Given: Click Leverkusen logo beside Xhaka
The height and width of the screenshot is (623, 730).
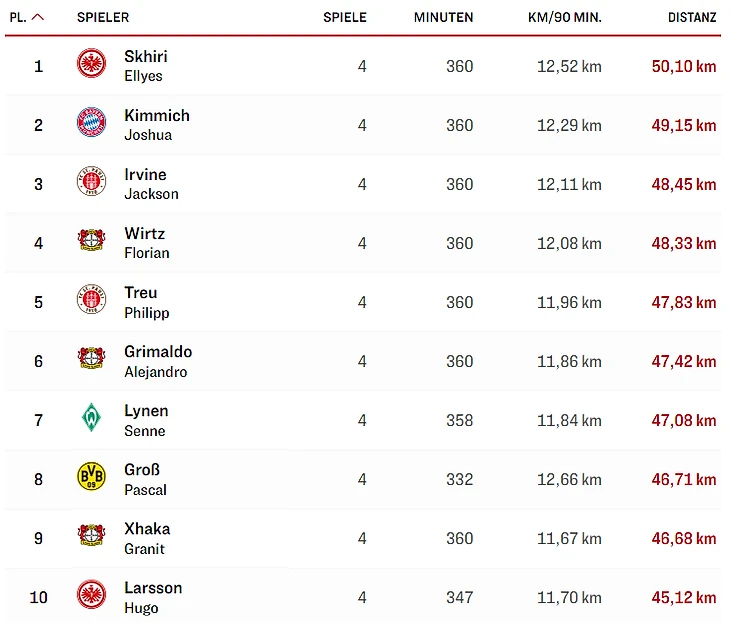Looking at the screenshot, I should (x=91, y=536).
